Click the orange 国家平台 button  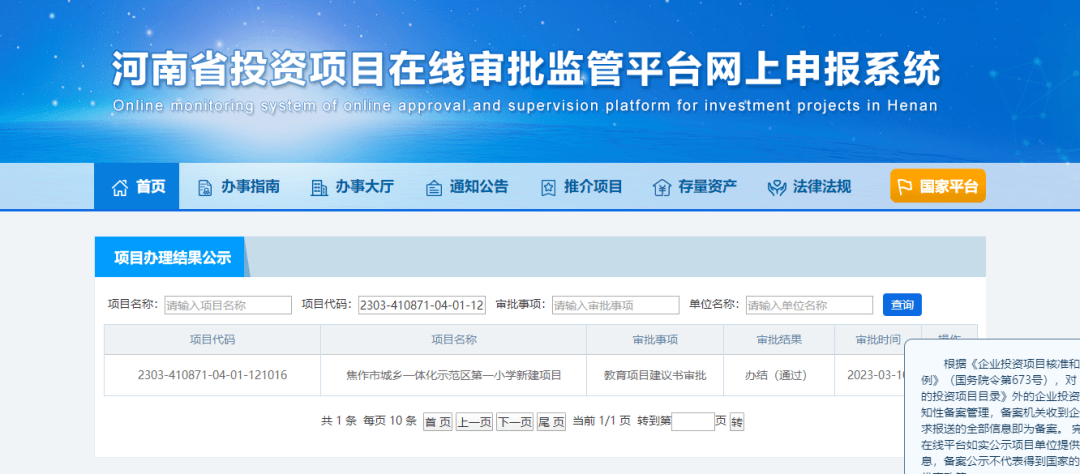coord(937,186)
